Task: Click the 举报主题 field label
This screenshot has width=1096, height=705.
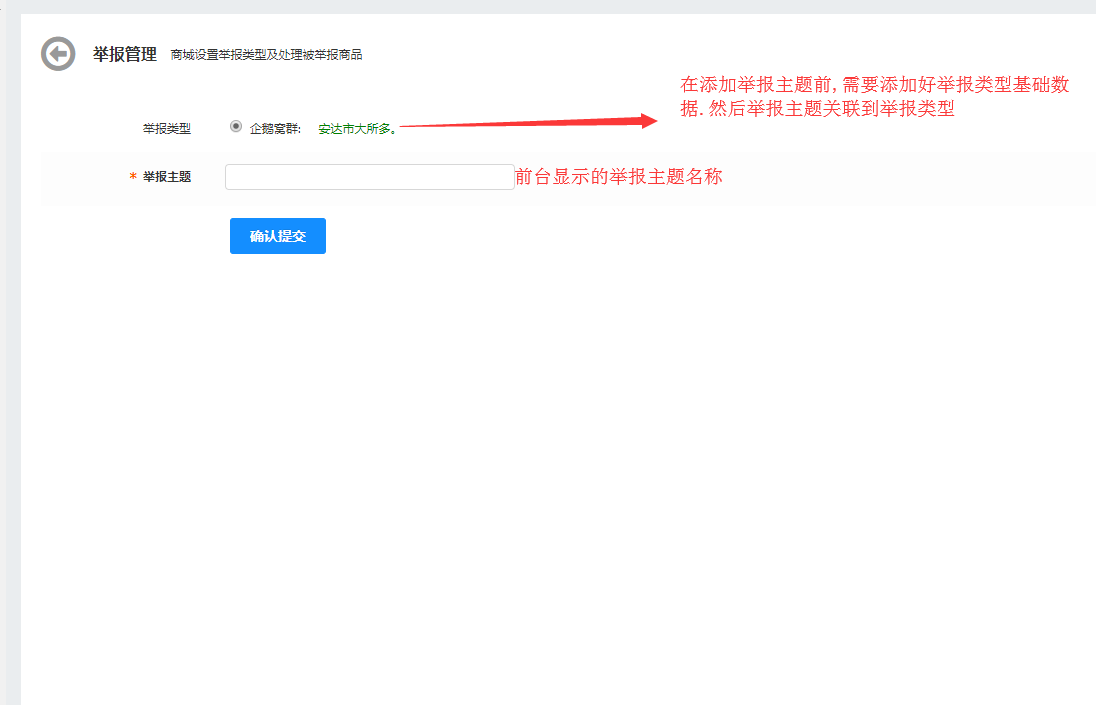Action: point(167,177)
